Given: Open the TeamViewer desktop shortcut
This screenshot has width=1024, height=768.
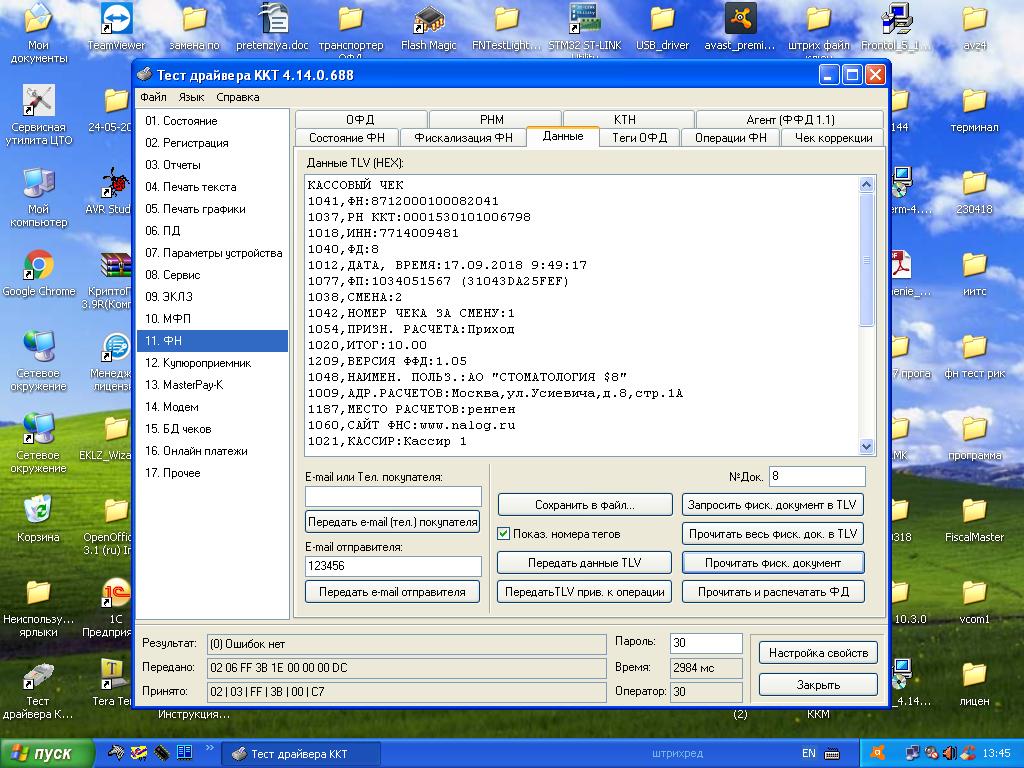Looking at the screenshot, I should pos(116,20).
